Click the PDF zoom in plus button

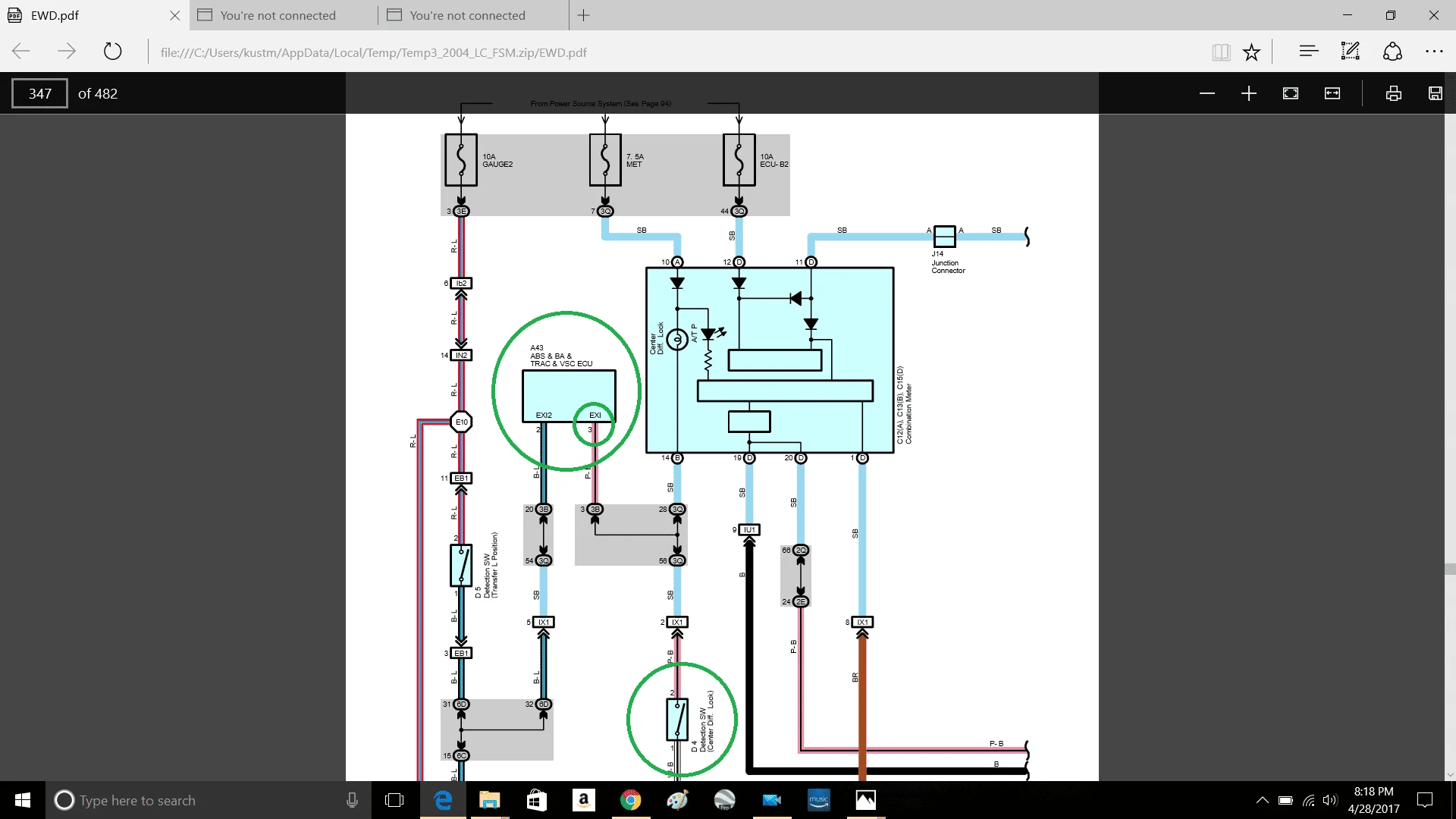1249,93
